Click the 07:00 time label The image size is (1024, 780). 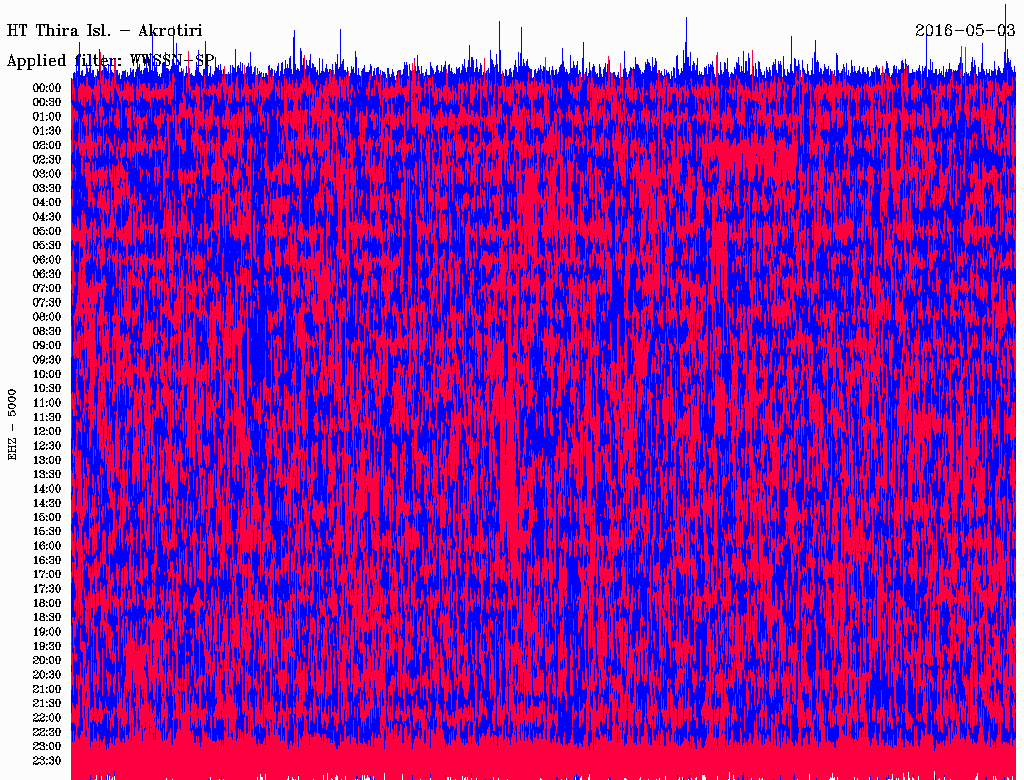pyautogui.click(x=47, y=289)
